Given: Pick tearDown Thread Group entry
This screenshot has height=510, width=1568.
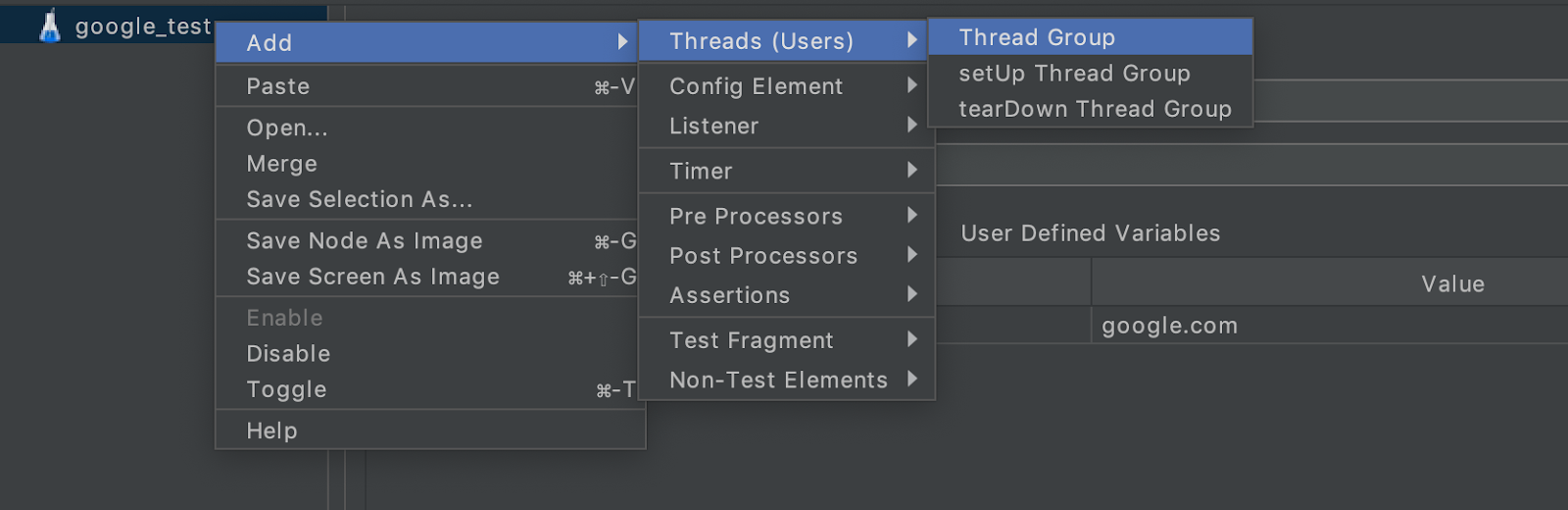Looking at the screenshot, I should click(1090, 109).
